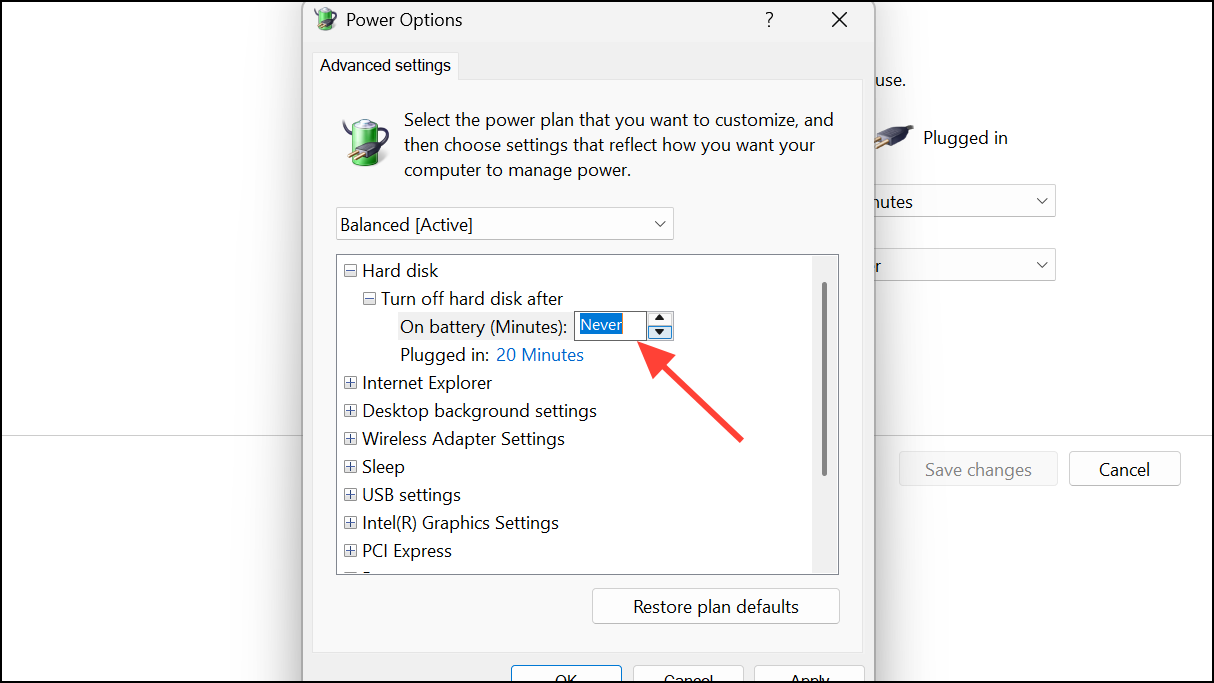Expand Wireless Adapter Settings node
1214x683 pixels.
350,439
